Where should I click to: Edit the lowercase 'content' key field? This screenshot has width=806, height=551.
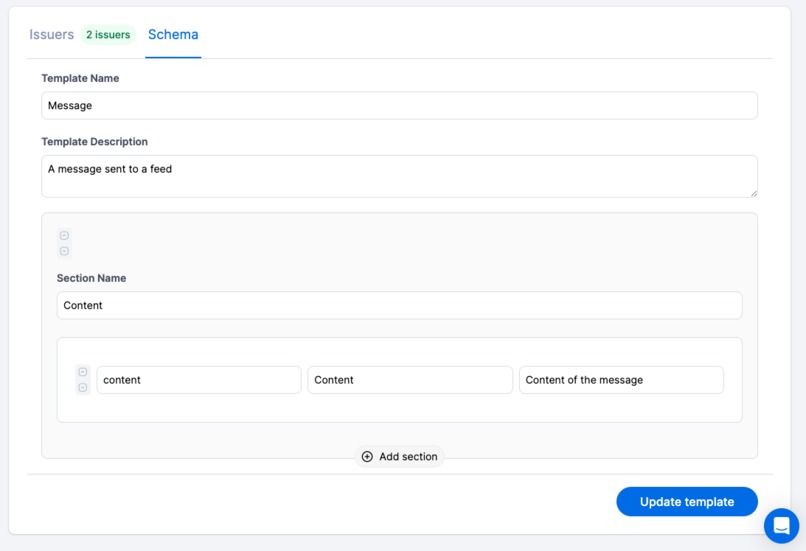tap(199, 380)
